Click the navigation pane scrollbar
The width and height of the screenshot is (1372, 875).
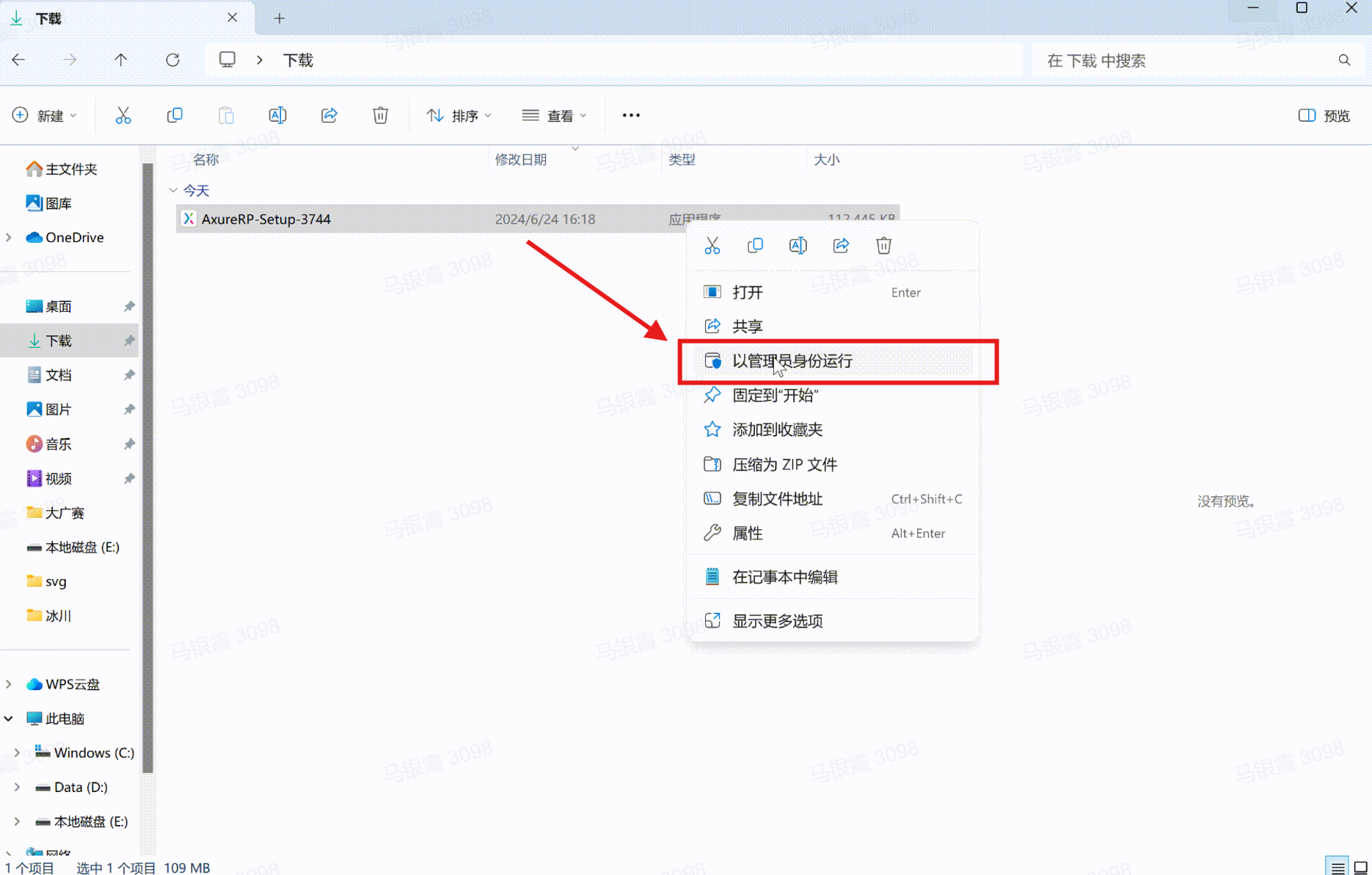coord(147,470)
